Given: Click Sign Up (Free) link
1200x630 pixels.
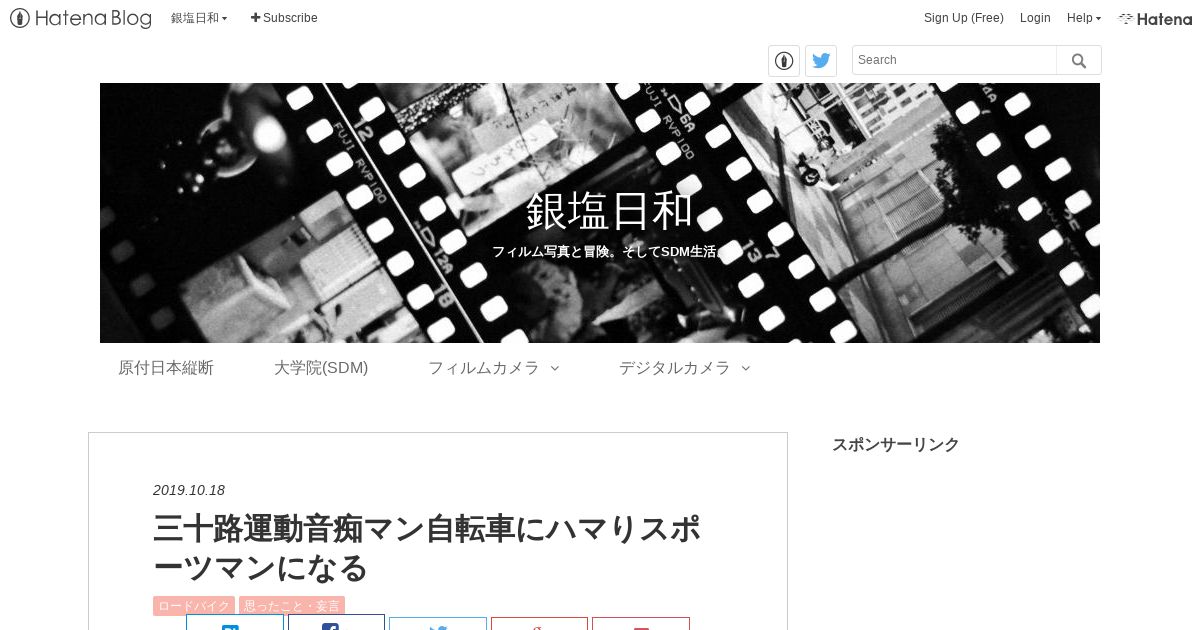Looking at the screenshot, I should coord(964,18).
